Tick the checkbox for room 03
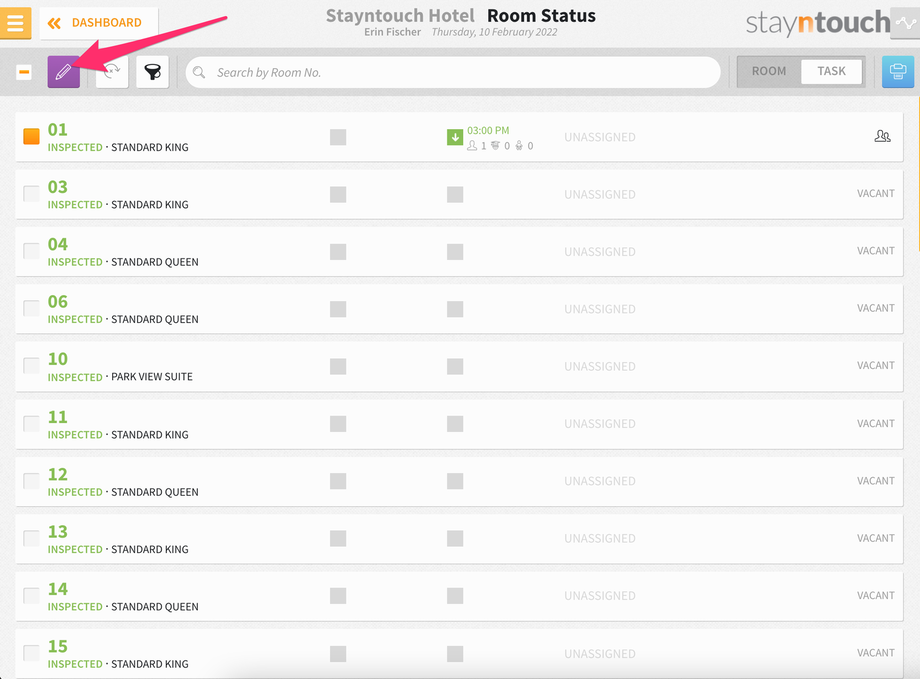The height and width of the screenshot is (679, 920). tap(31, 193)
